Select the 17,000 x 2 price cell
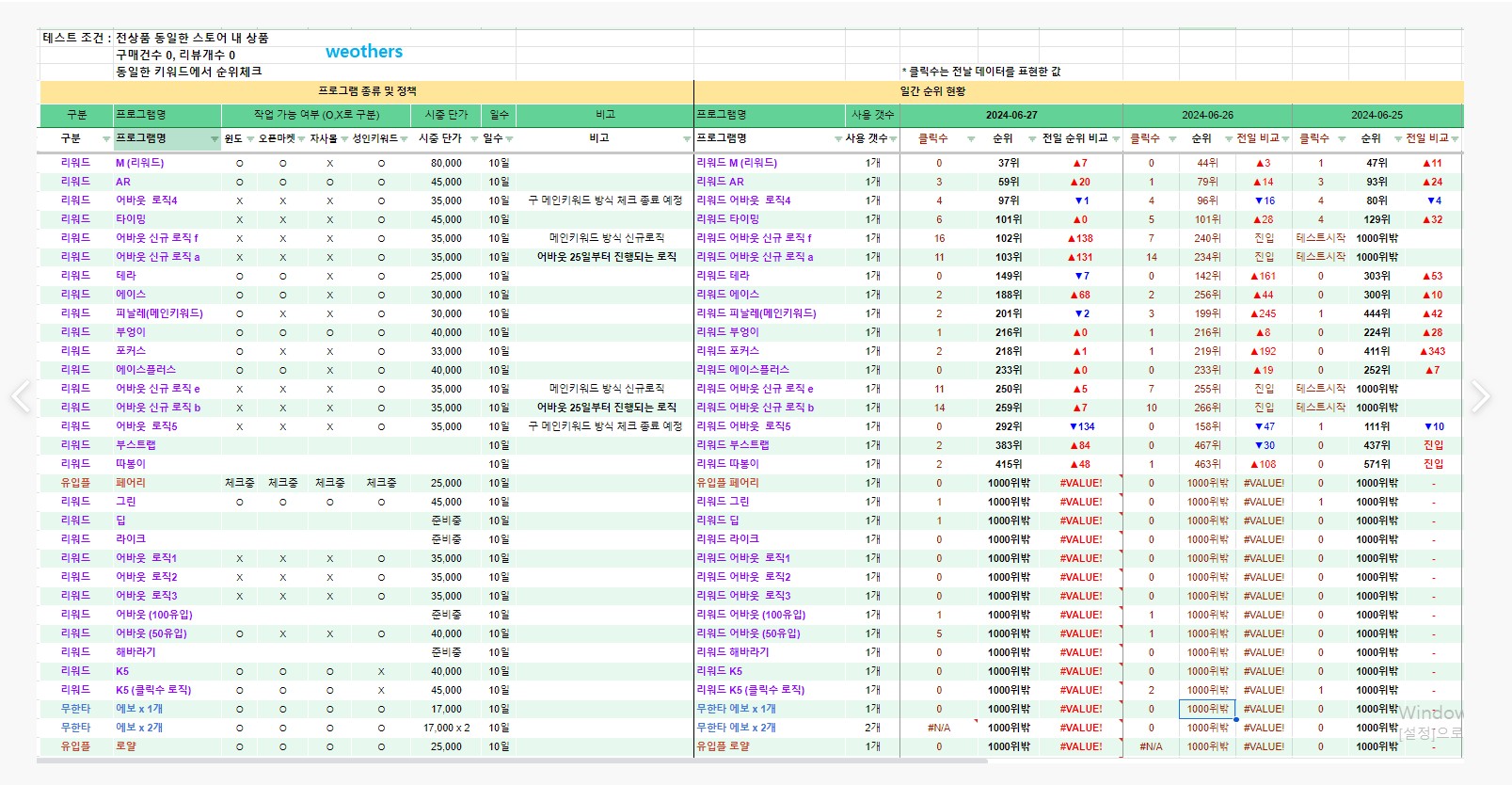1512x785 pixels. (446, 728)
